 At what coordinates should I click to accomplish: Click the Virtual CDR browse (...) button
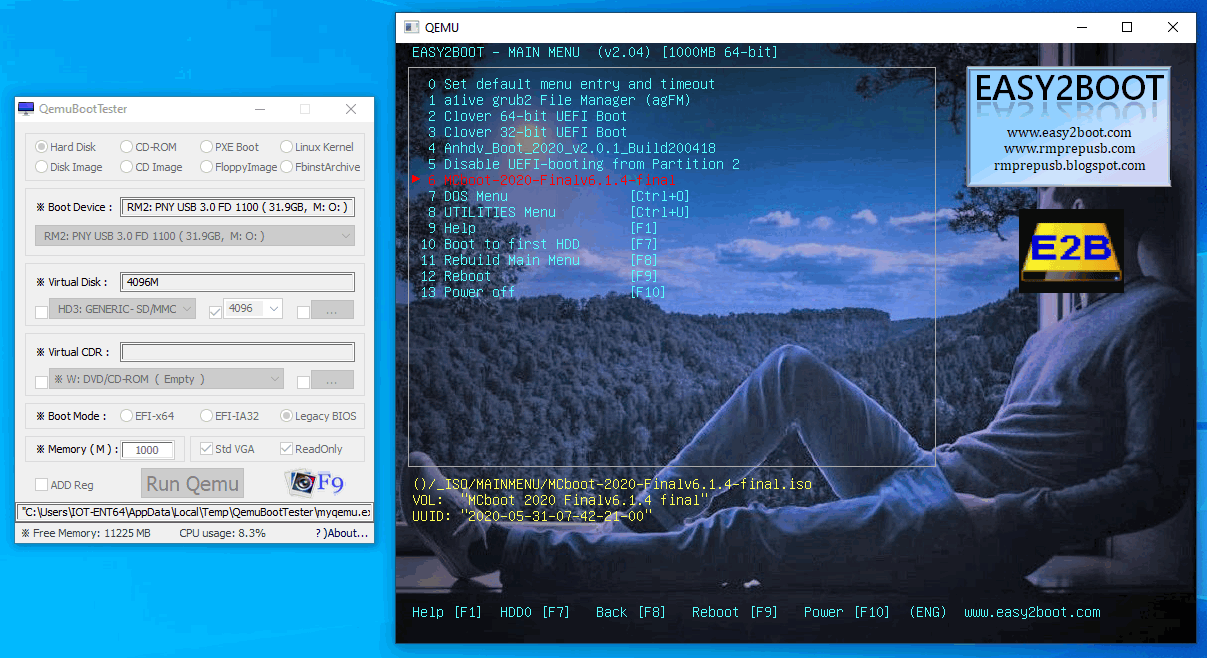pos(333,380)
